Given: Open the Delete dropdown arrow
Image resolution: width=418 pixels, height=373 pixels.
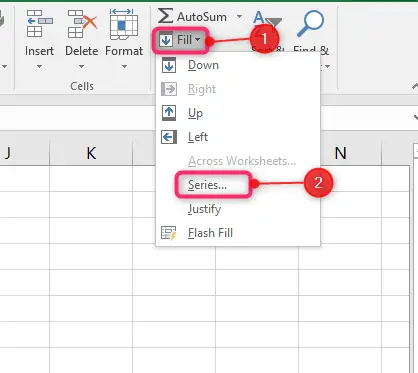Looking at the screenshot, I should [x=82, y=67].
